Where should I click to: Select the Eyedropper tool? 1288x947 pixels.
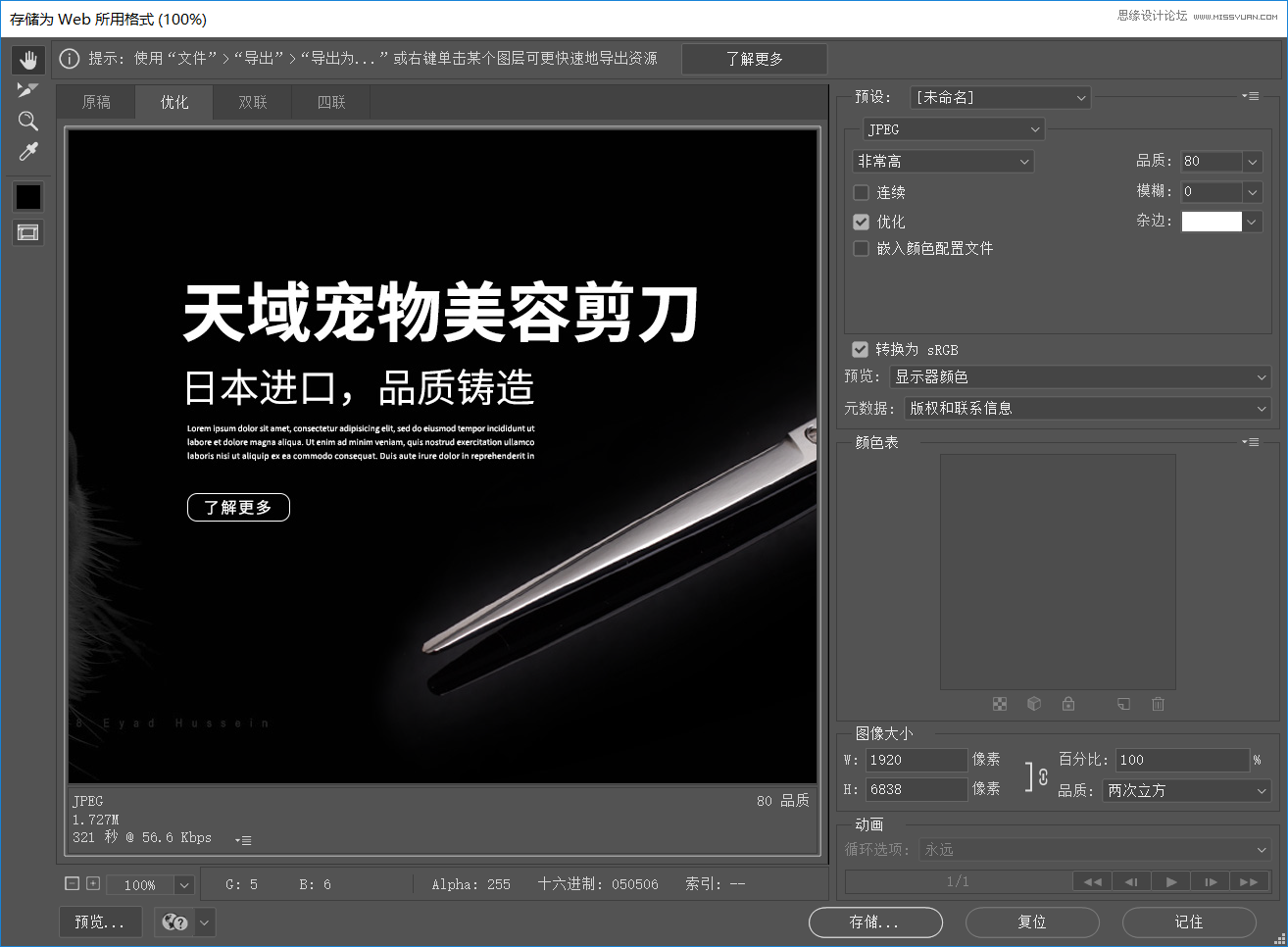click(27, 152)
